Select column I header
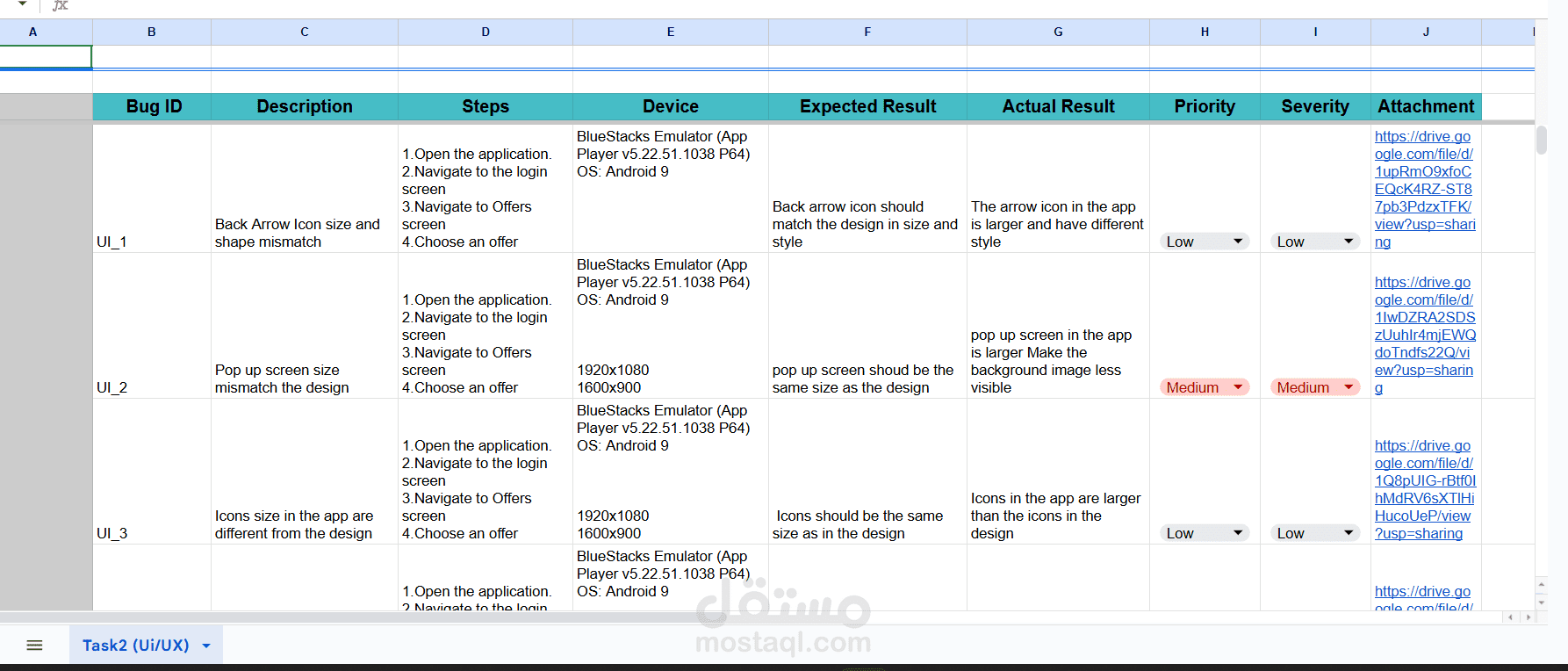This screenshot has width=1568, height=671. point(1315,32)
